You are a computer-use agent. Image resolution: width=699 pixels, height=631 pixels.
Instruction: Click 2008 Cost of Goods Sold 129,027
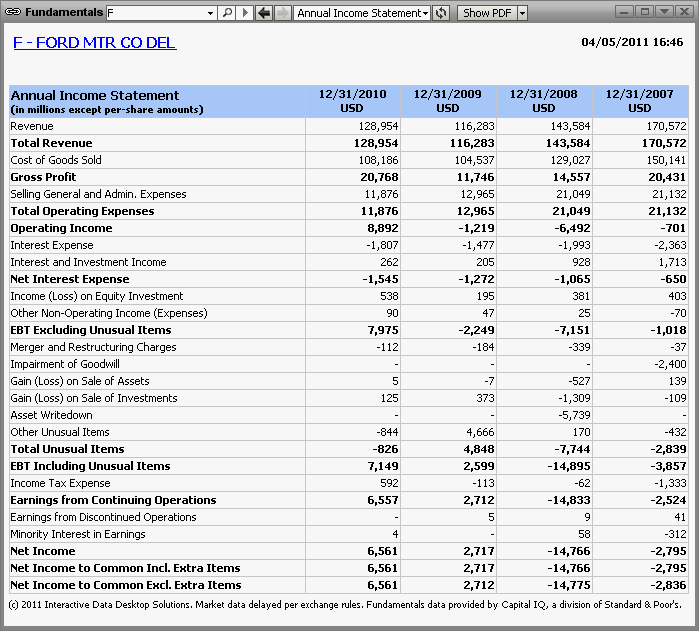click(x=570, y=160)
